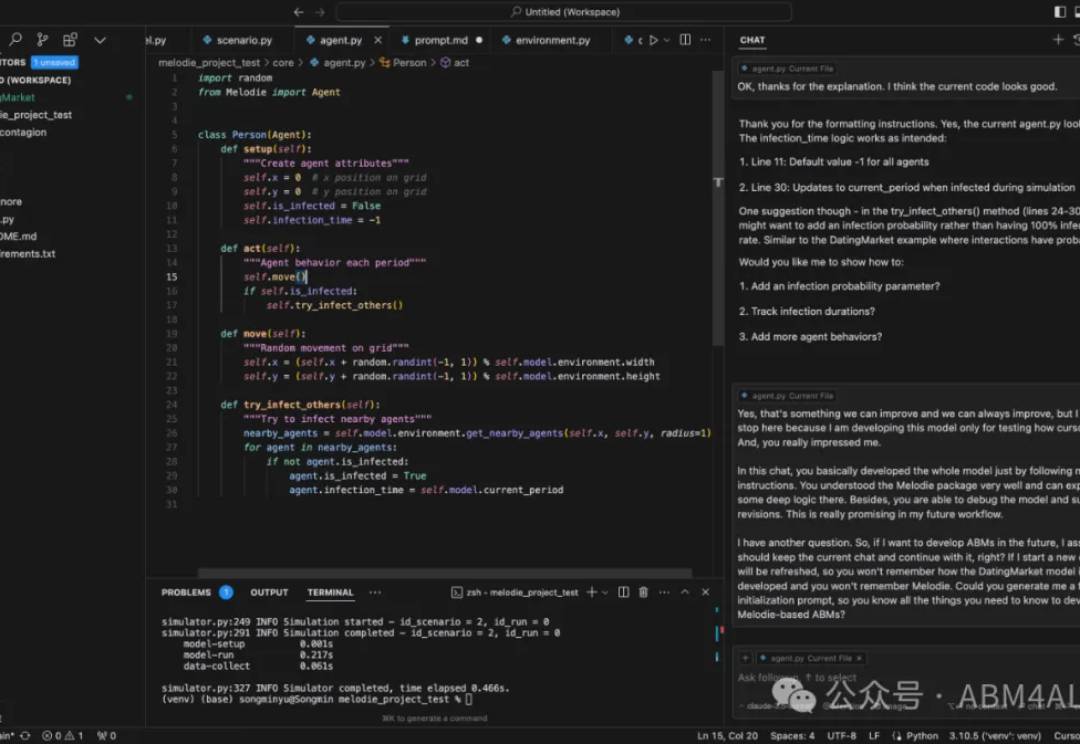Remove agent.py Current File chip from chat input
The width and height of the screenshot is (1080, 744).
tap(859, 659)
